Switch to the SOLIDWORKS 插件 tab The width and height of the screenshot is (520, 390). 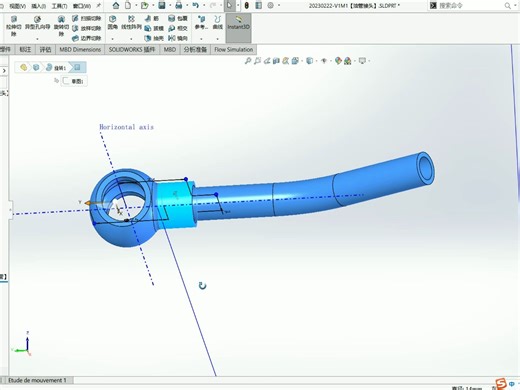click(x=132, y=49)
